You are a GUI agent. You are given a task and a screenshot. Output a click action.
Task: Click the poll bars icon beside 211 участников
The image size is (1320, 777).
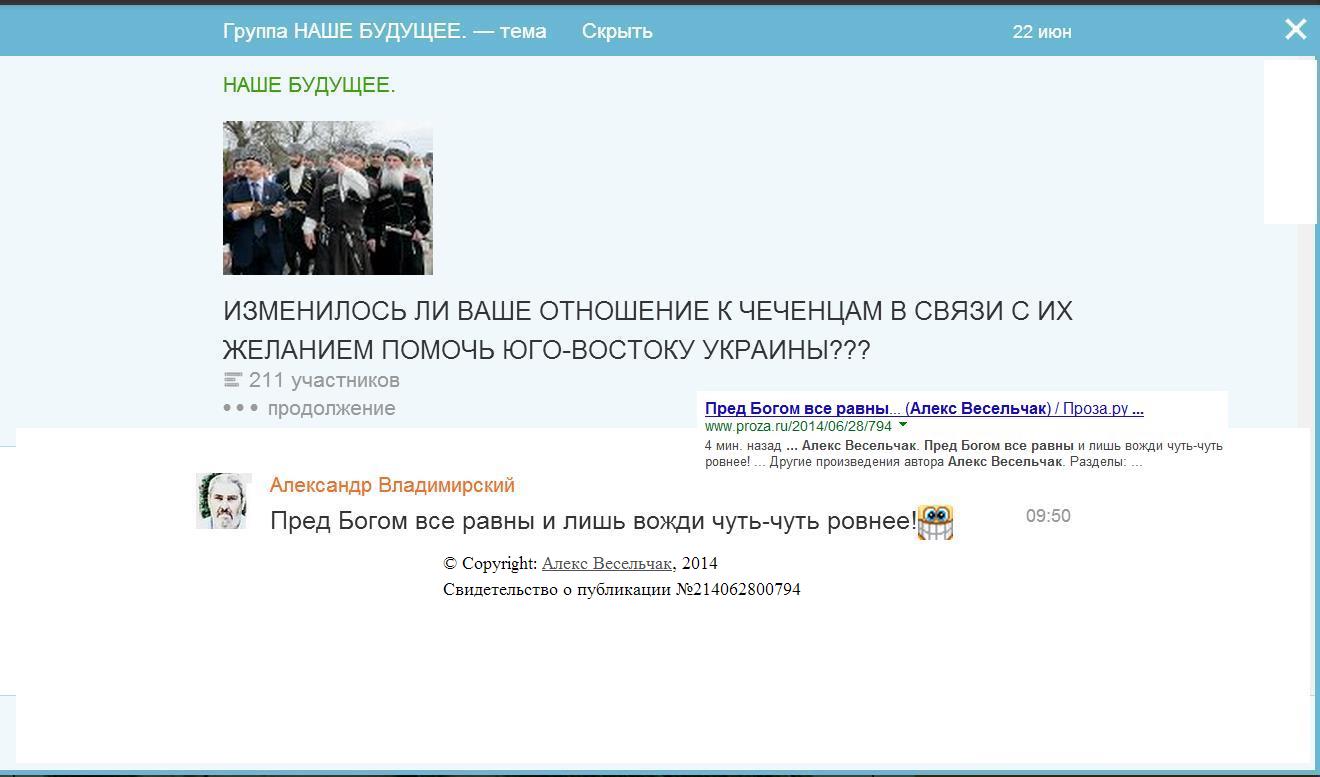click(233, 380)
